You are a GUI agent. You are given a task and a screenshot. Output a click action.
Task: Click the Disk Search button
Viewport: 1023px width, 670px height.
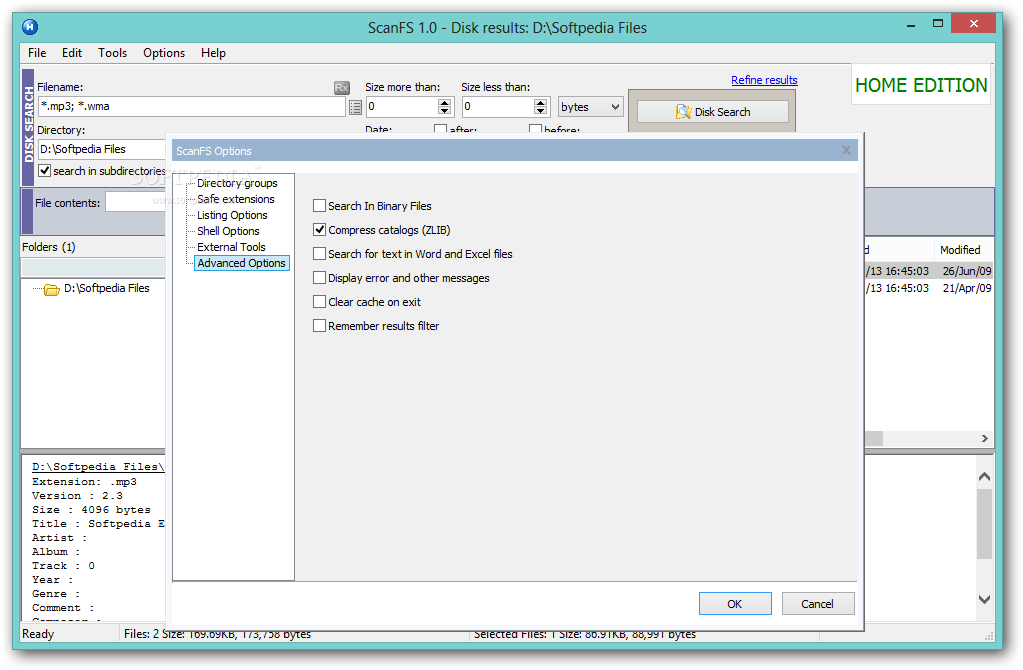point(712,112)
